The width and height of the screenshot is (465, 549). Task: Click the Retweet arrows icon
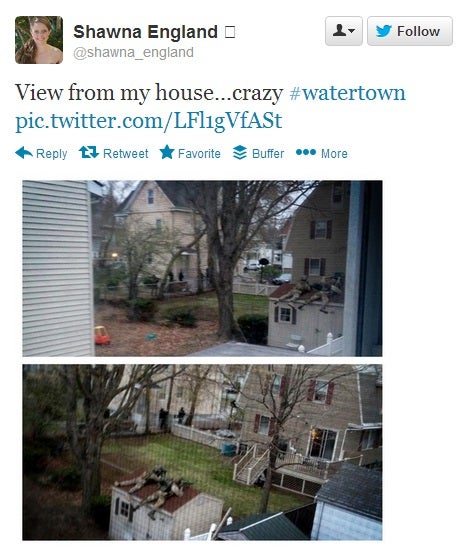point(89,152)
